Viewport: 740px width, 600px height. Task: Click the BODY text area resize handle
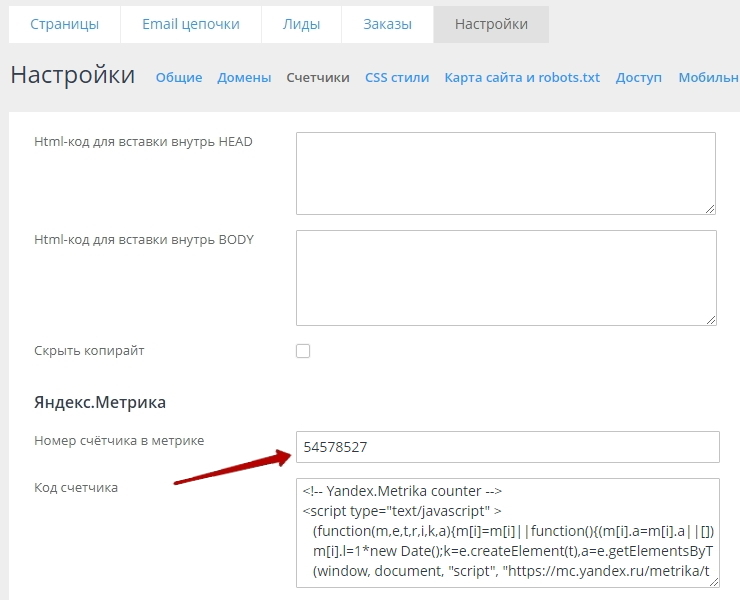[x=710, y=320]
